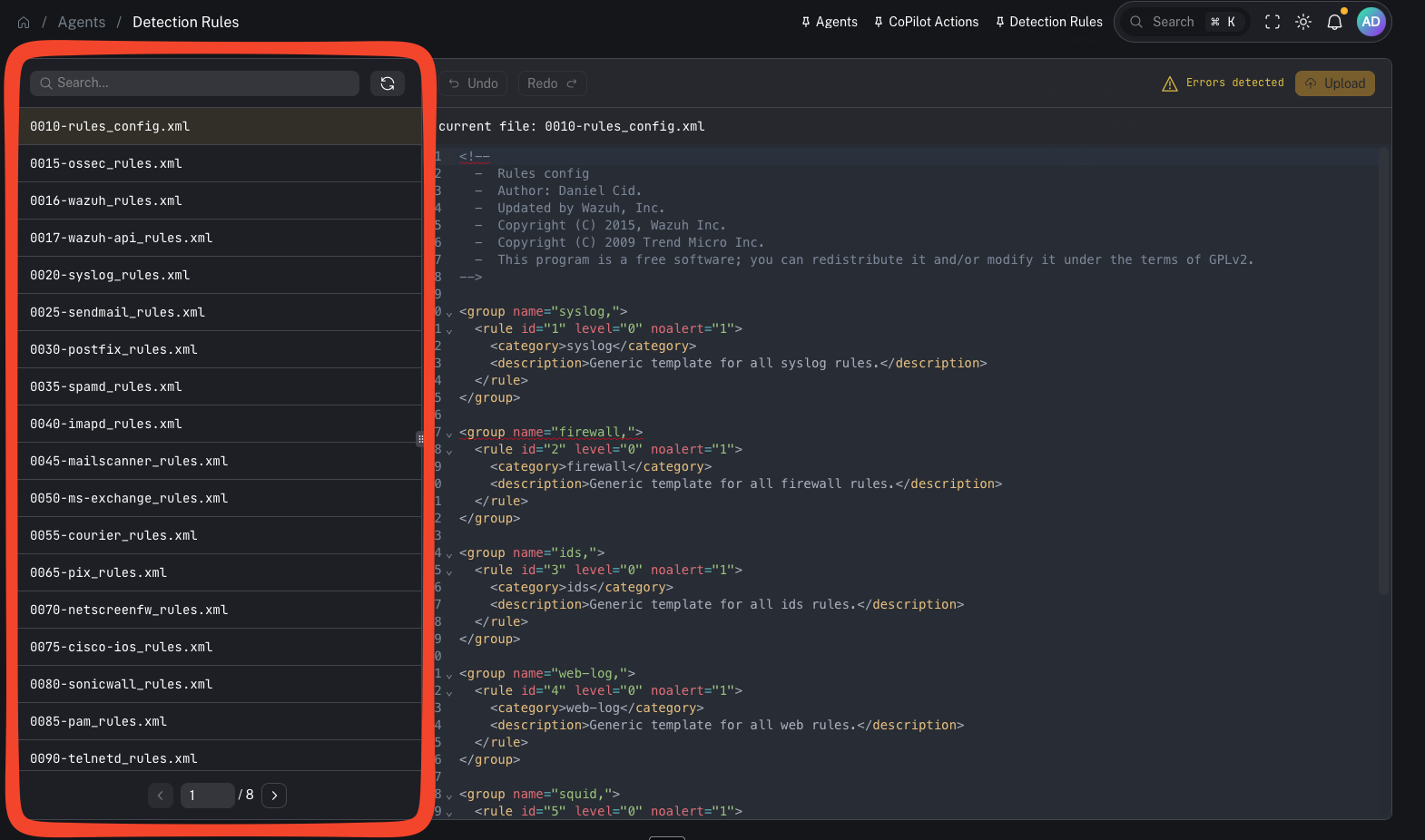Collapse the web-log group fold arrow
Image resolution: width=1425 pixels, height=840 pixels.
coord(448,675)
